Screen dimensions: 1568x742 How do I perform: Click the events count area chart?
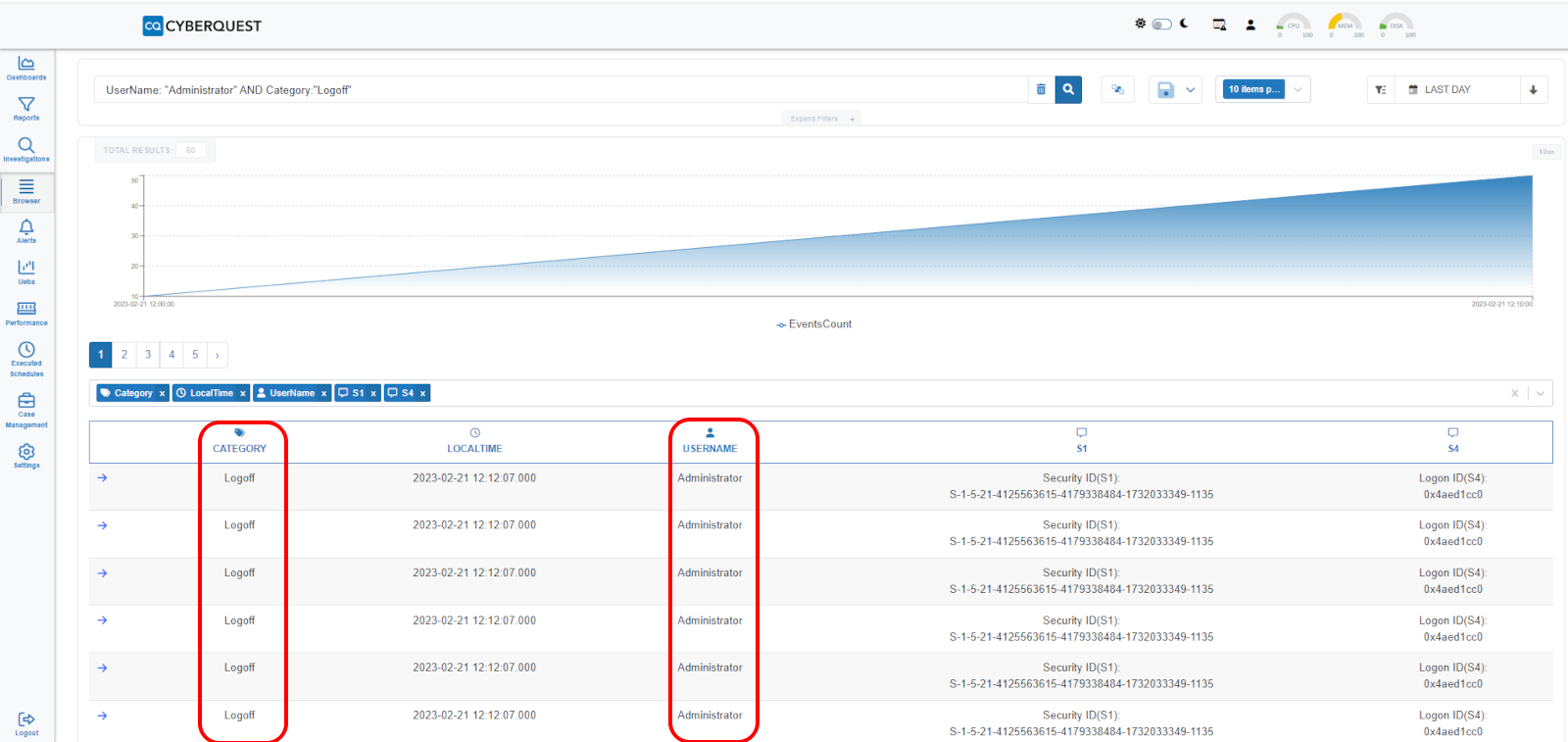838,236
